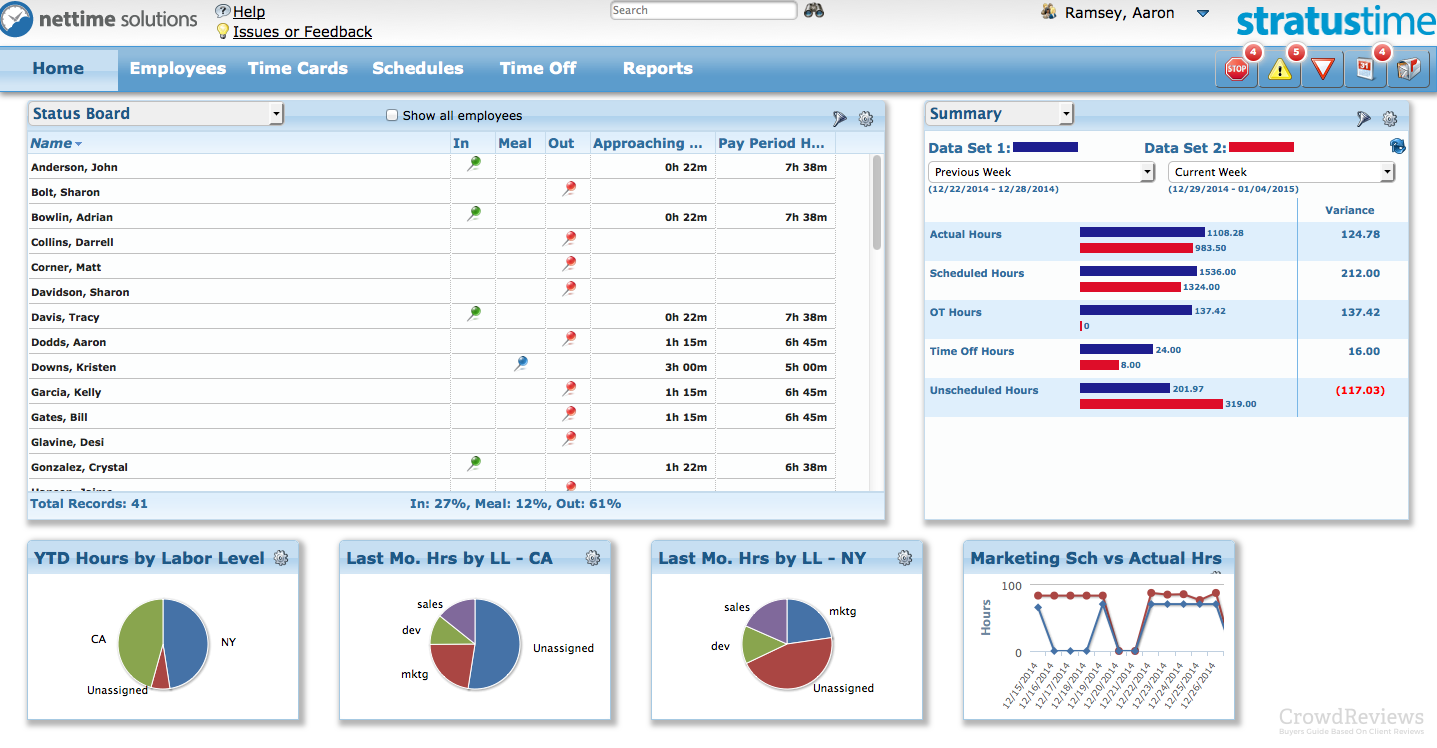Click the red yield triangle icon
Viewport: 1437px width, 748px height.
(1323, 69)
